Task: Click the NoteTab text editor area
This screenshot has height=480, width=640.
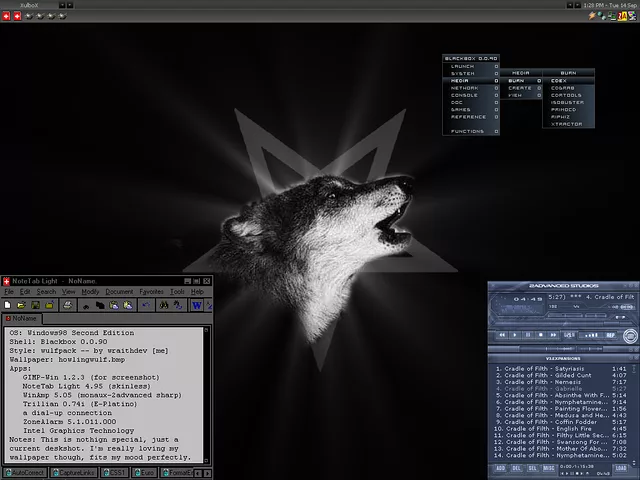Action: (104, 395)
